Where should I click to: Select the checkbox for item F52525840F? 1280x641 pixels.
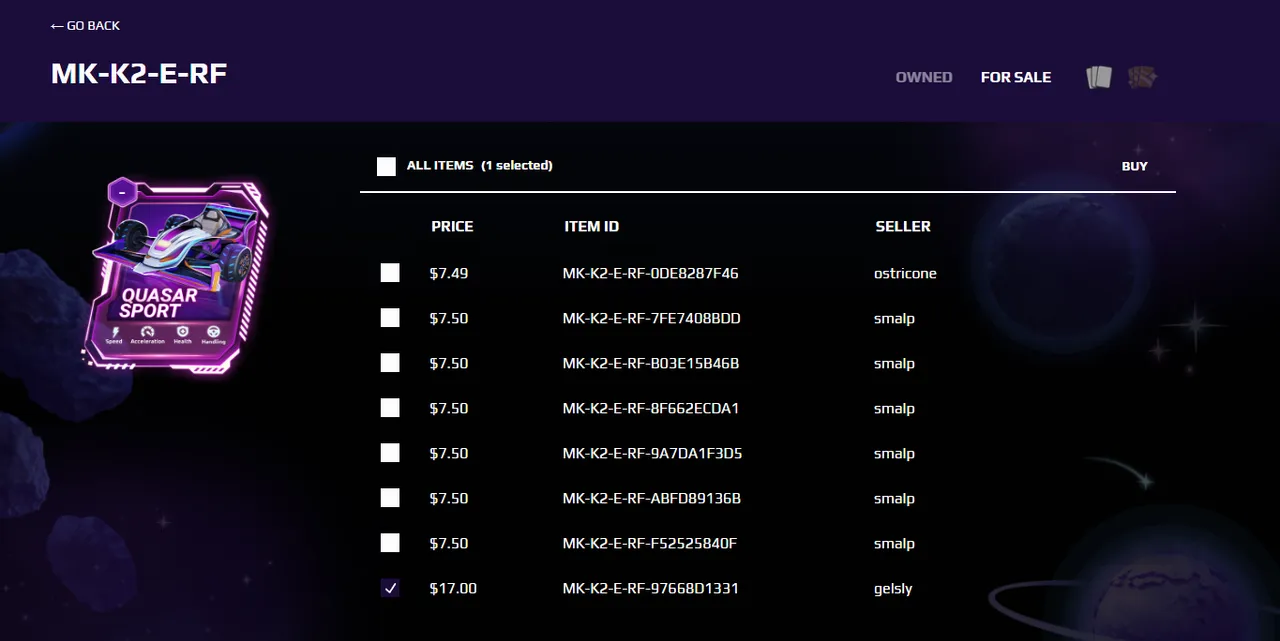[390, 543]
